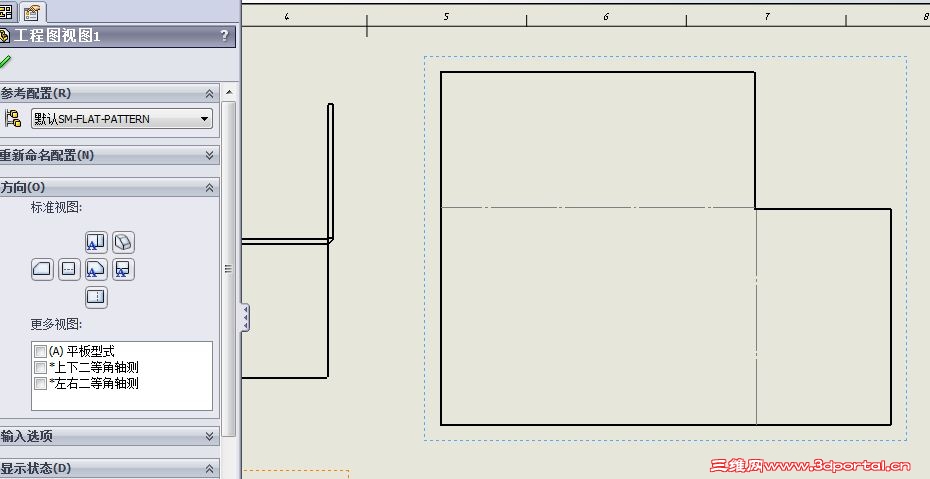The width and height of the screenshot is (930, 479).
Task: Collapse the 显示状态(D) section
Action: tap(209, 468)
